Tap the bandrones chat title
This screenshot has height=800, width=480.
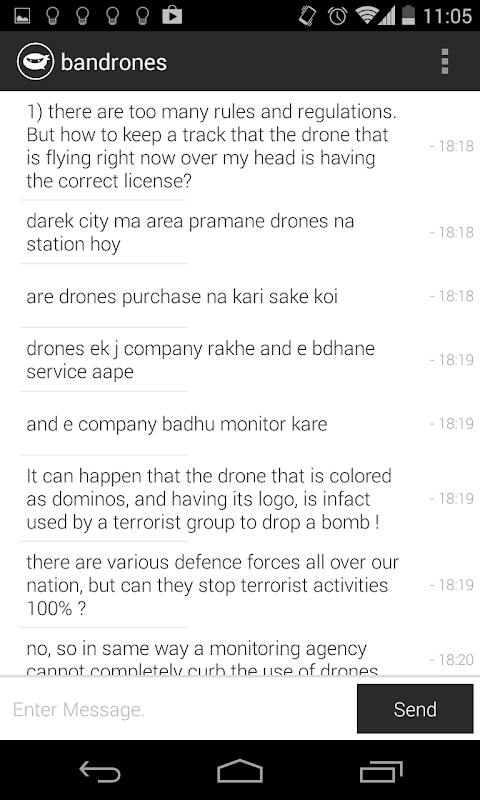114,62
